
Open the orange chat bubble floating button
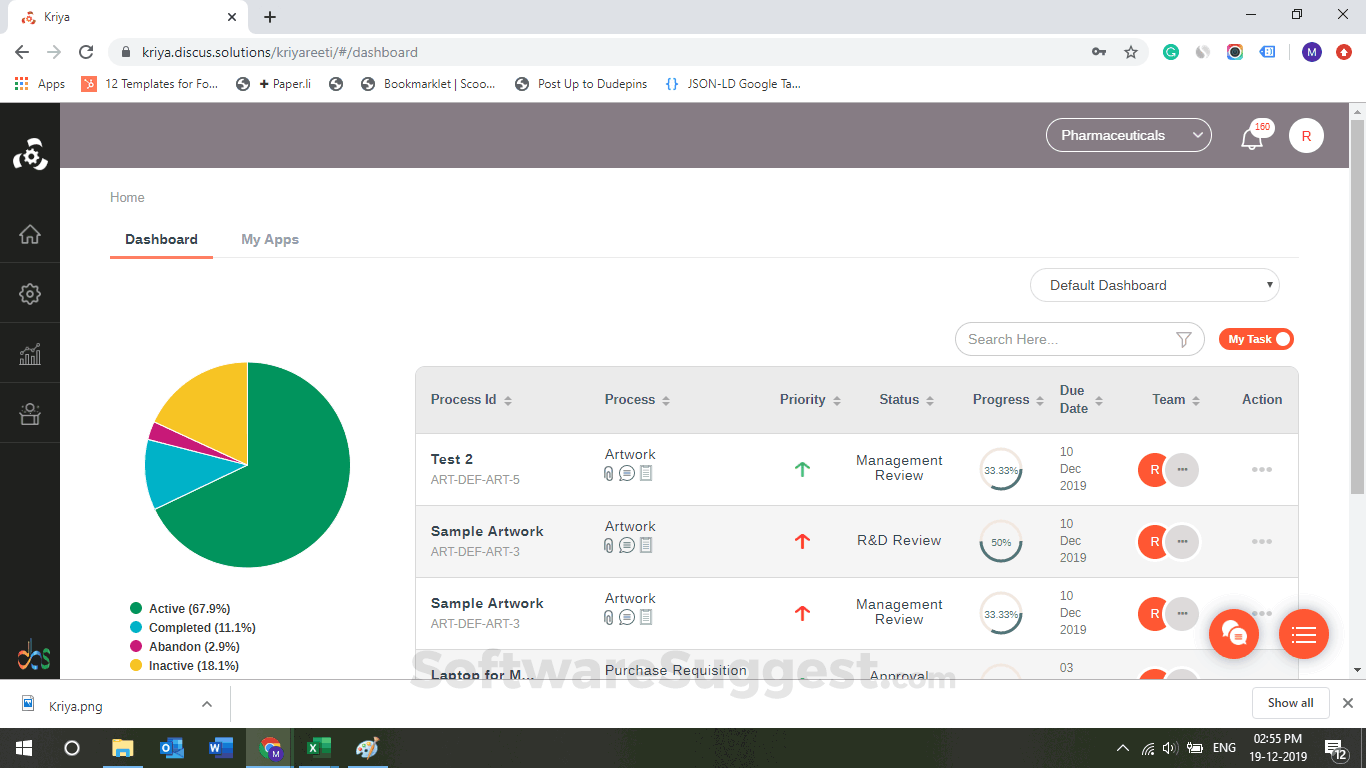(1233, 634)
